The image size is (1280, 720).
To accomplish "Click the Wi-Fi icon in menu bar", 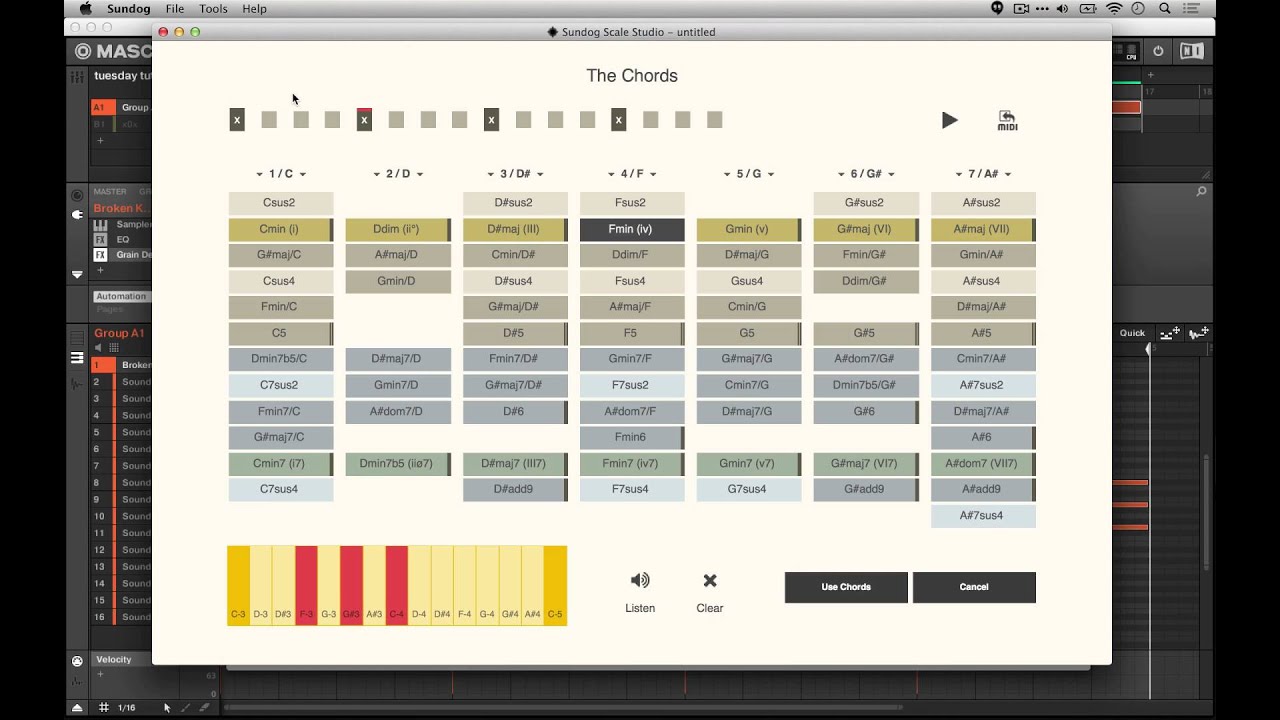I will click(1114, 8).
